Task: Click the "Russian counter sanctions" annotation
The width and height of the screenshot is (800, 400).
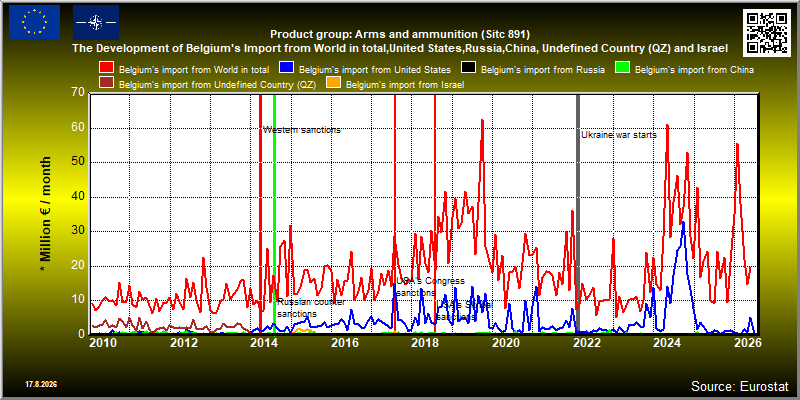Action: (x=312, y=308)
